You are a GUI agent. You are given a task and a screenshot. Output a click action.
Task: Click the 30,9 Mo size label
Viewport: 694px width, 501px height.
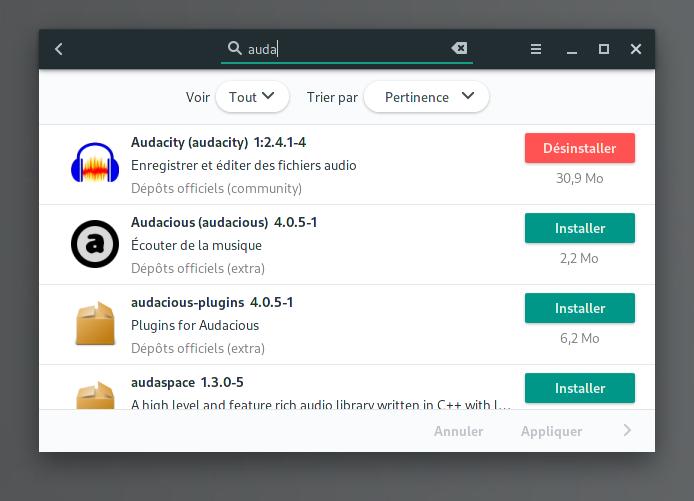tap(580, 178)
